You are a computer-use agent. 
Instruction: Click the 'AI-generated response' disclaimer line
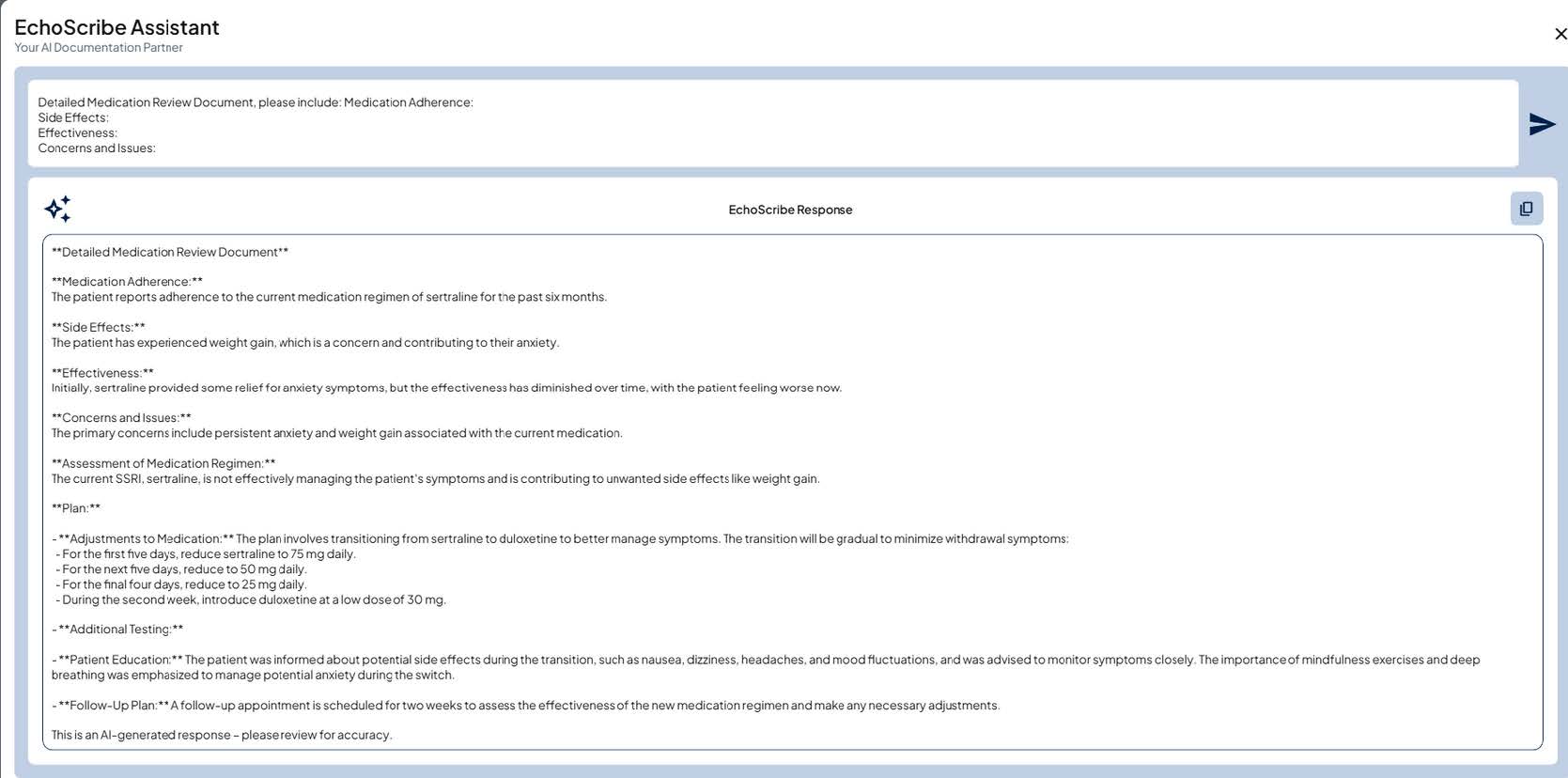[222, 735]
